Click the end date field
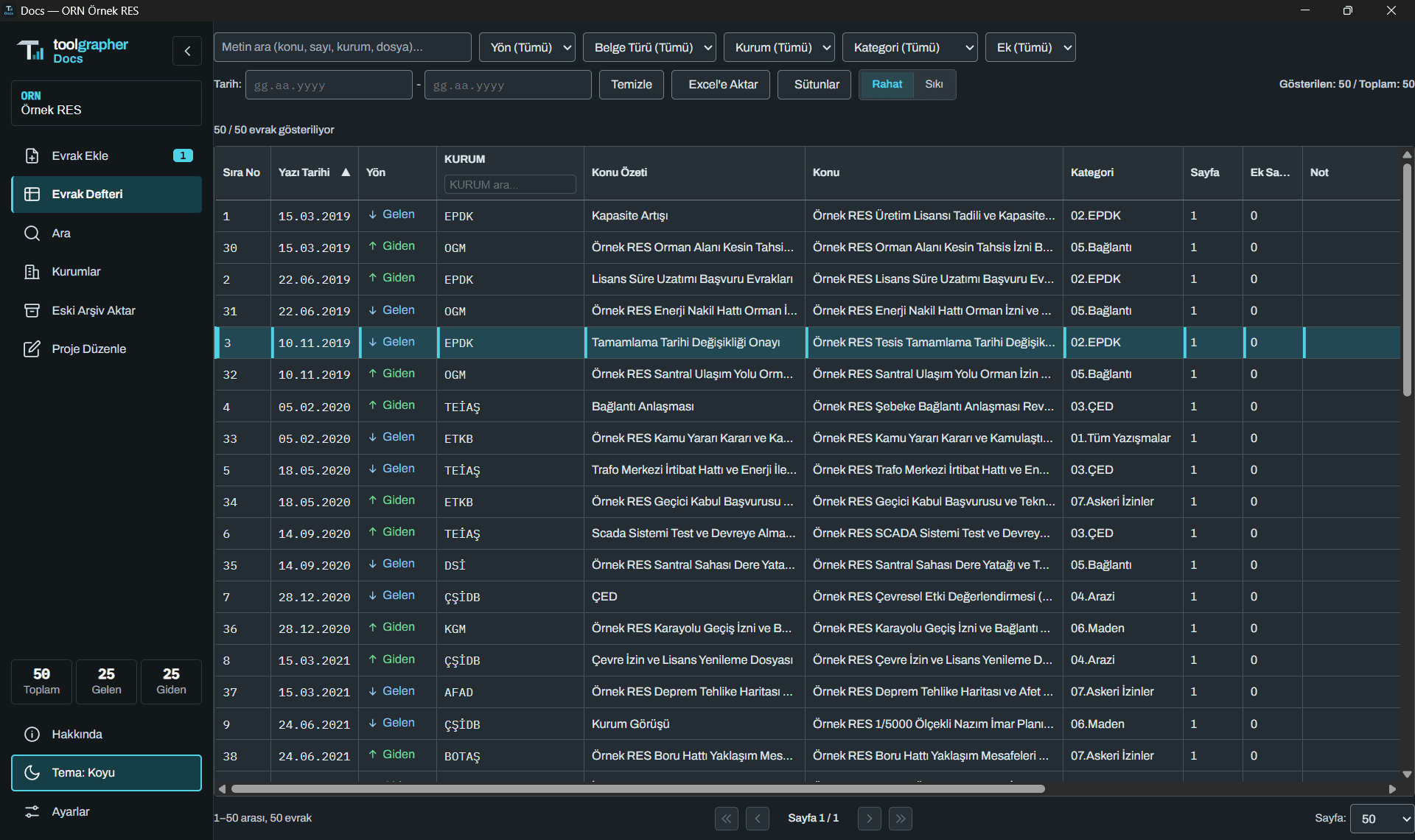Image resolution: width=1415 pixels, height=840 pixels. 508,85
